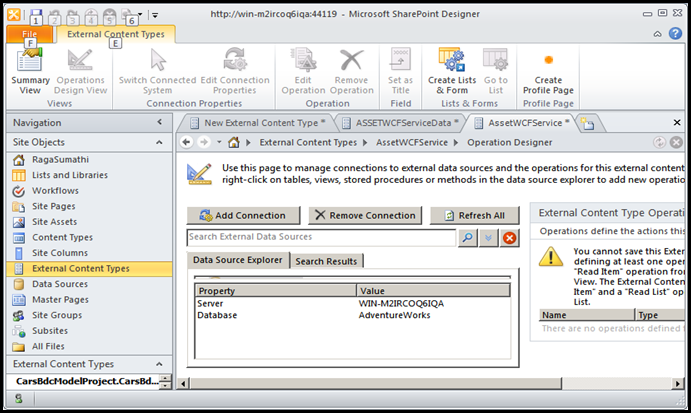691x413 pixels.
Task: Start Create Profile Page
Action: [x=548, y=72]
